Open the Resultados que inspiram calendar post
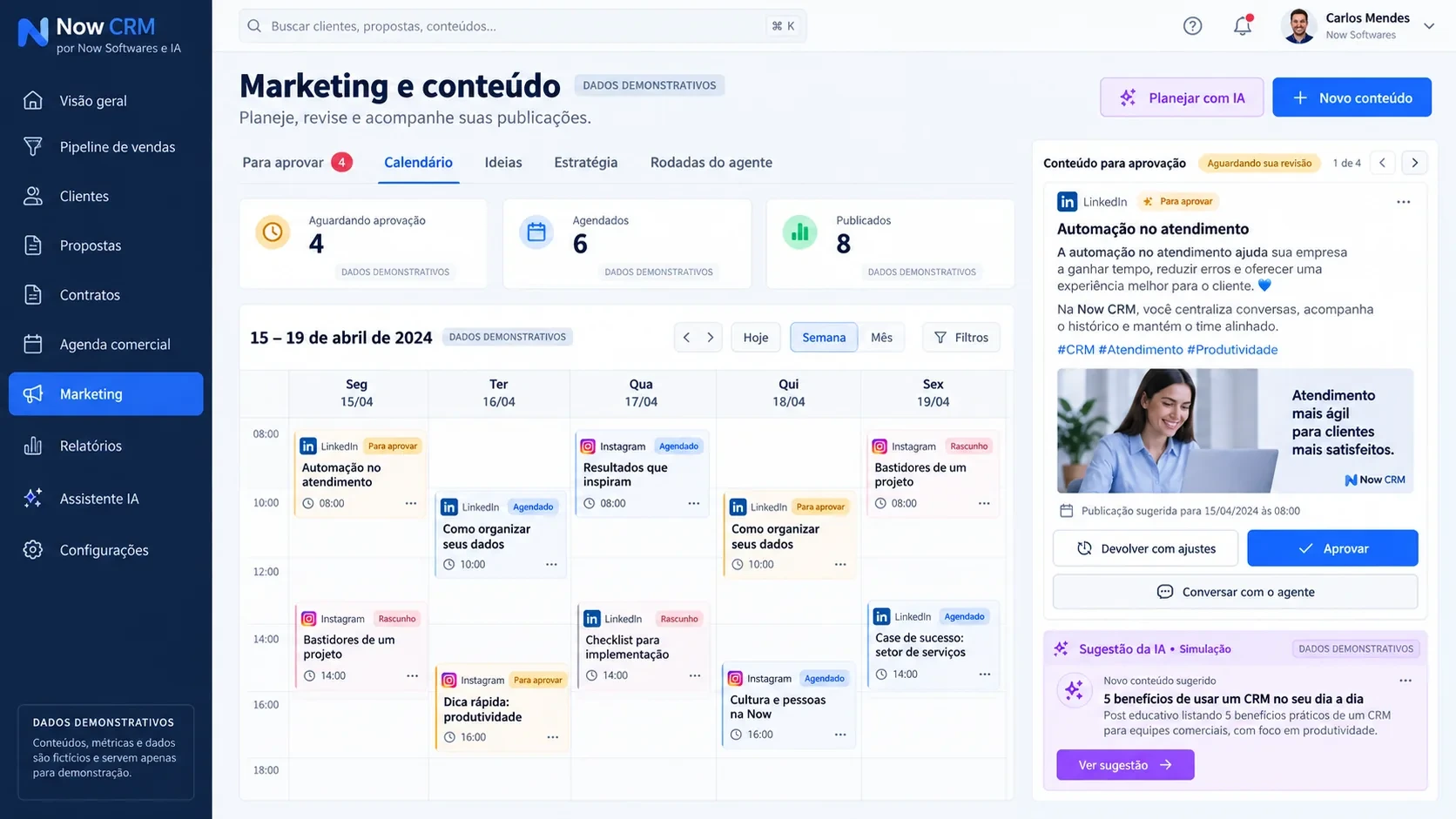Image resolution: width=1456 pixels, height=819 pixels. pyautogui.click(x=642, y=474)
